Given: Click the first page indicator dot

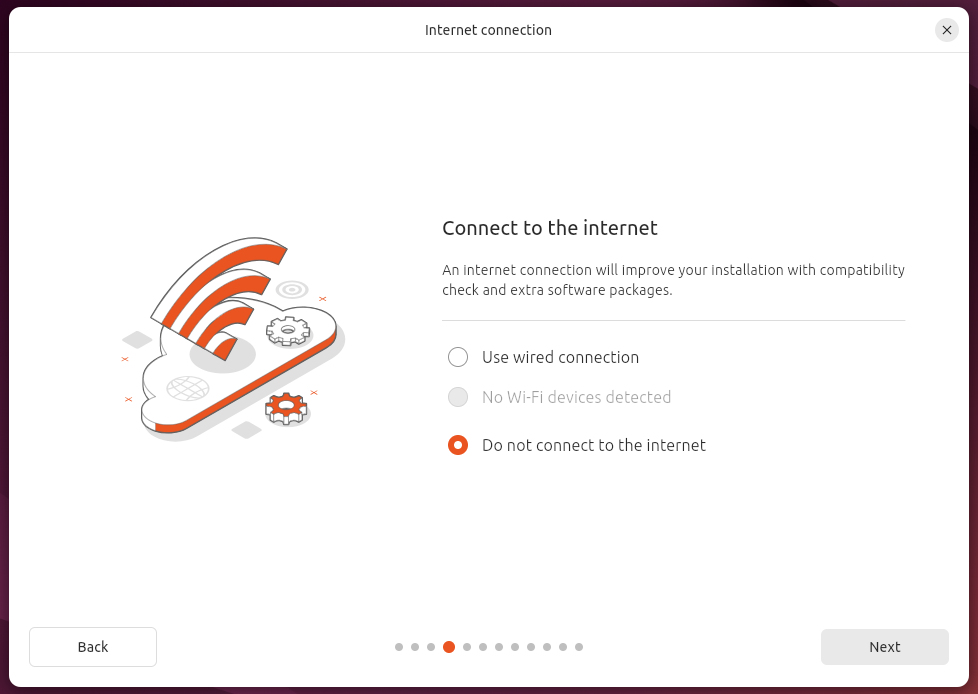Looking at the screenshot, I should click(399, 647).
